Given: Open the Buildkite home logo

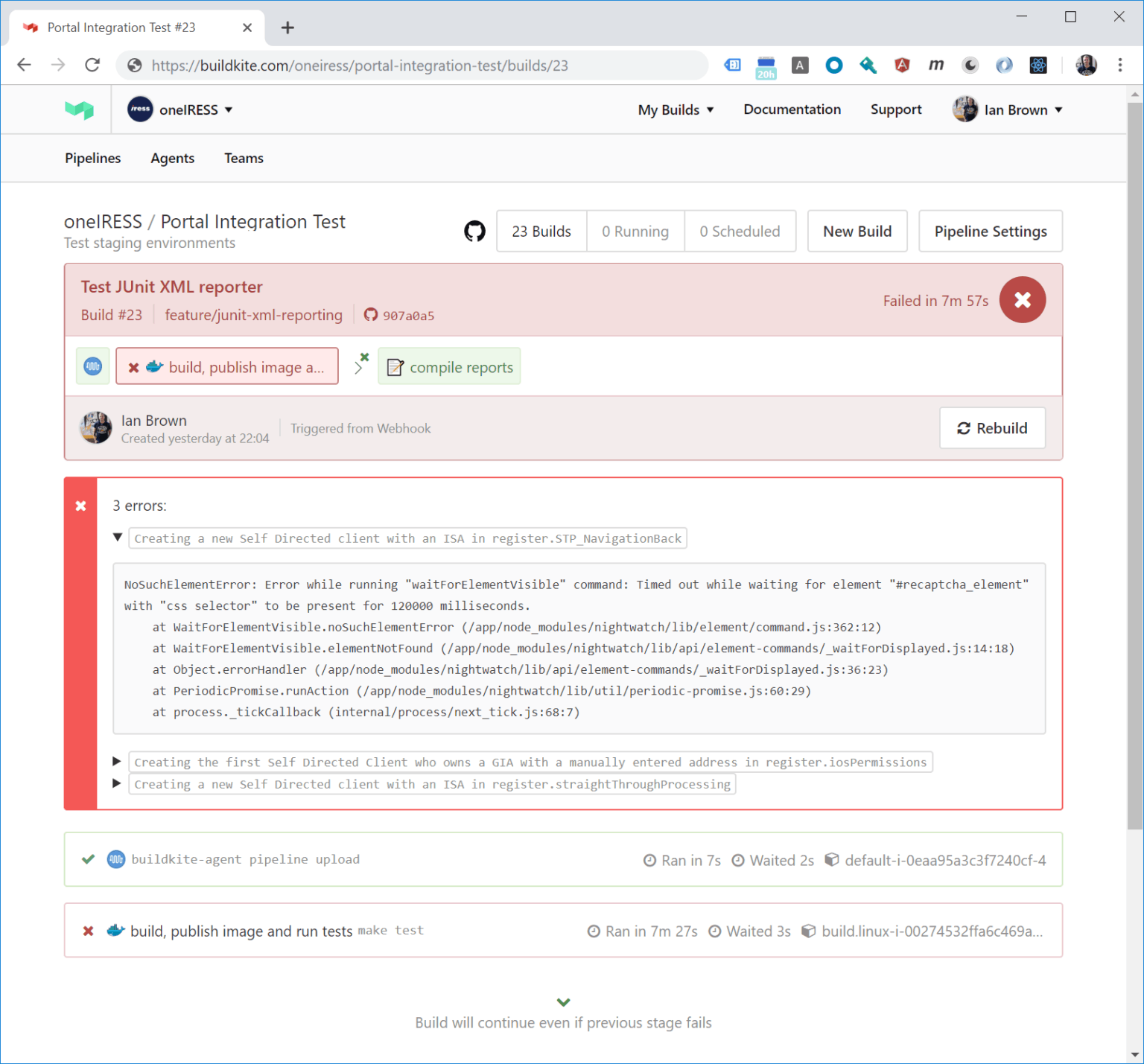Looking at the screenshot, I should (79, 109).
